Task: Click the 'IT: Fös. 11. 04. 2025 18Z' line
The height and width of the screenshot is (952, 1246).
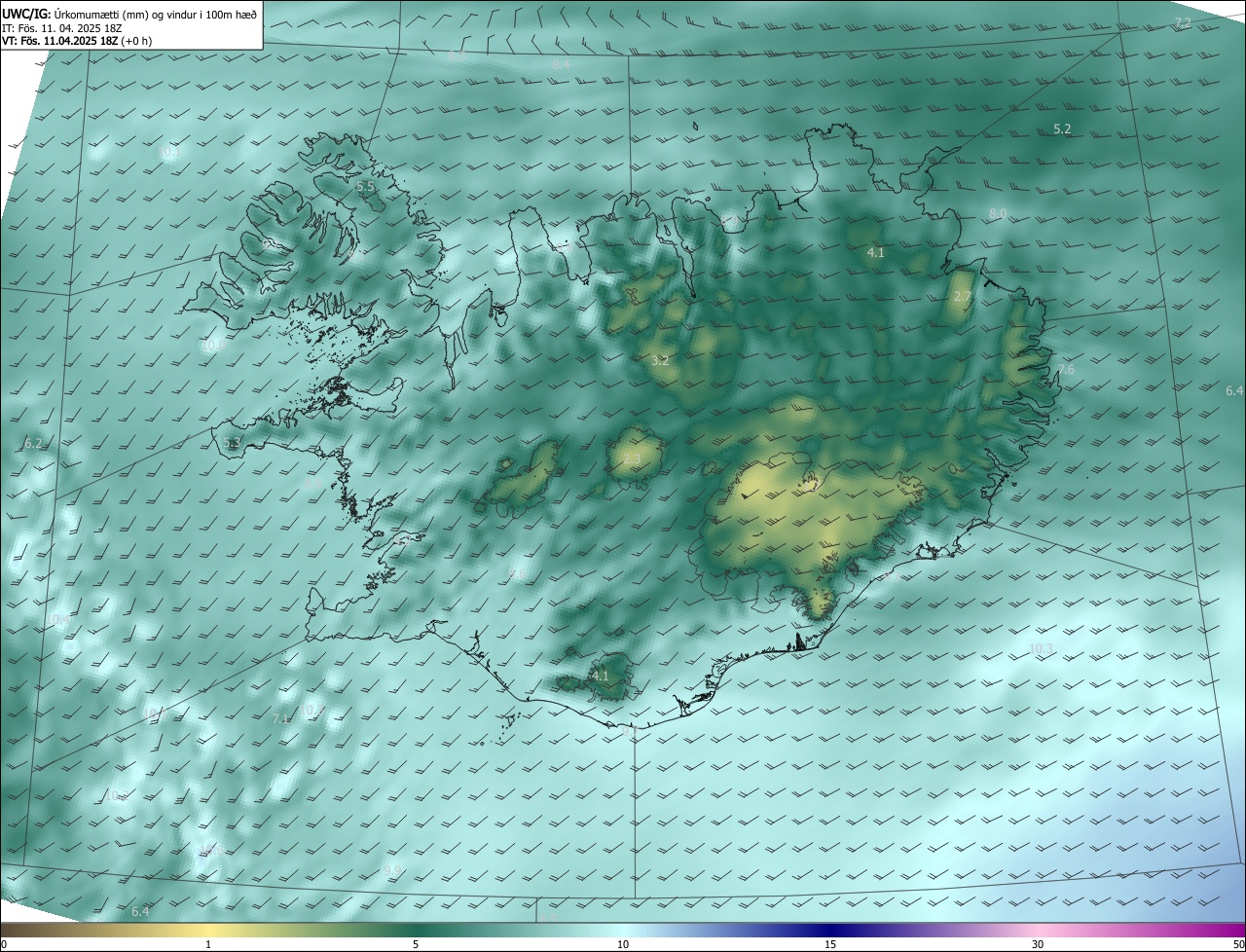Action: click(x=61, y=28)
